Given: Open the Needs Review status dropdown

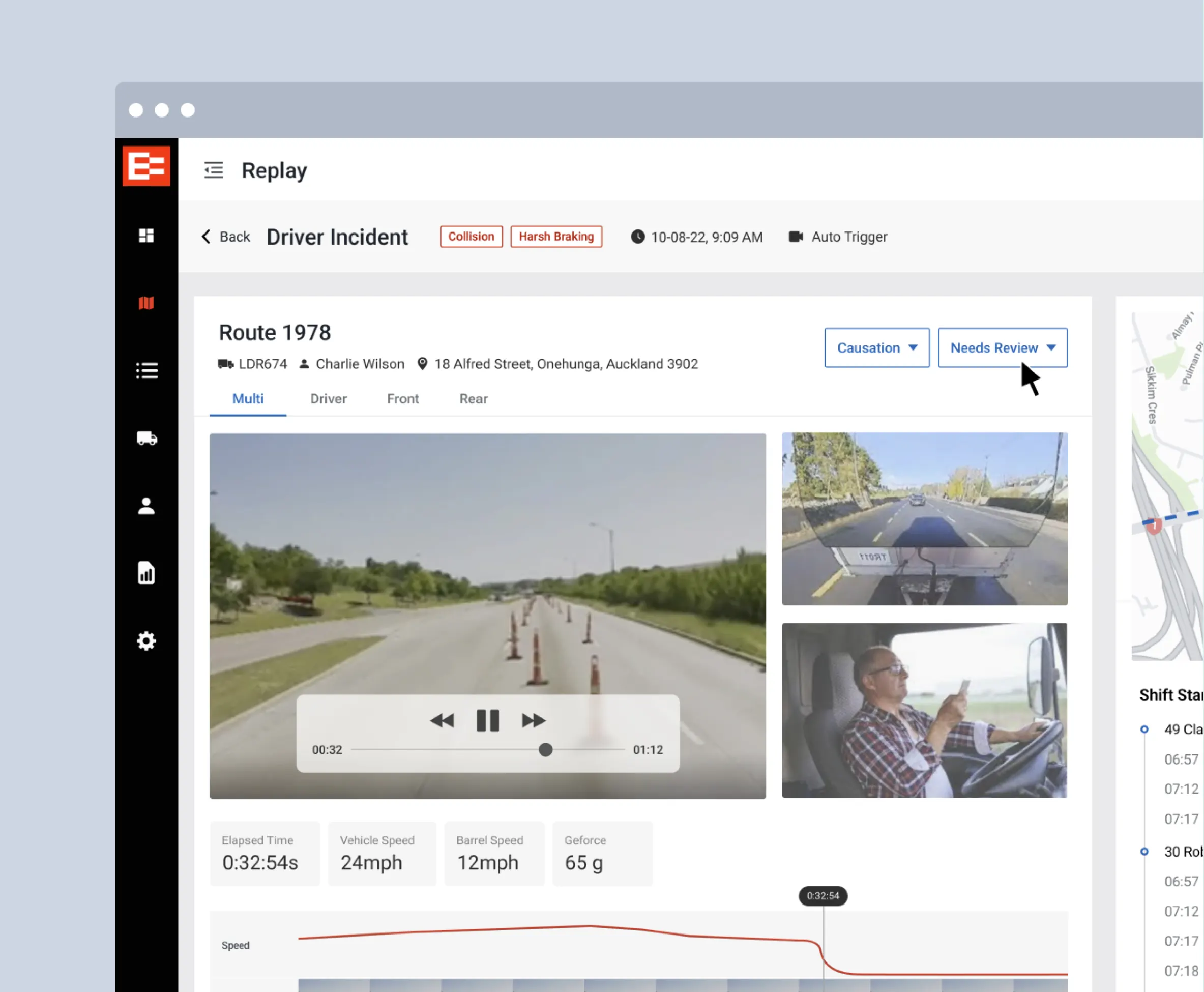Looking at the screenshot, I should click(1002, 348).
